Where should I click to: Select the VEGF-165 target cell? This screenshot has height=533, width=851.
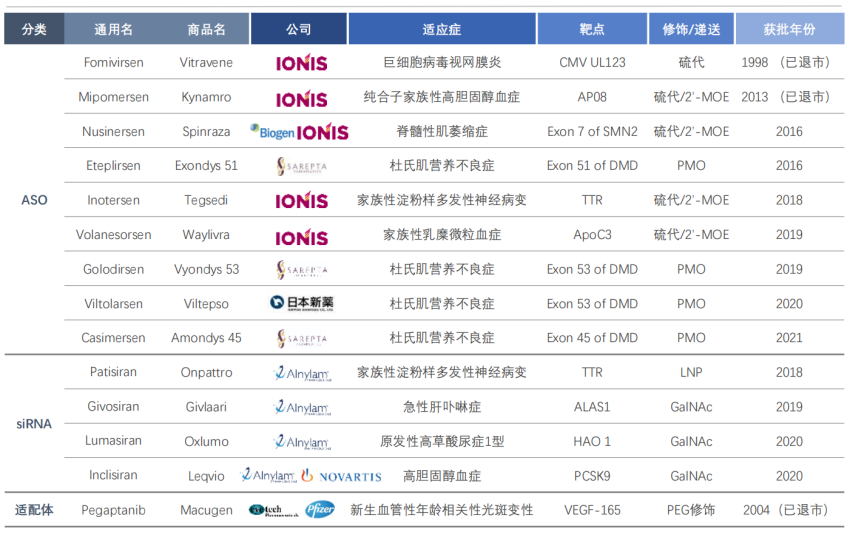click(x=592, y=510)
